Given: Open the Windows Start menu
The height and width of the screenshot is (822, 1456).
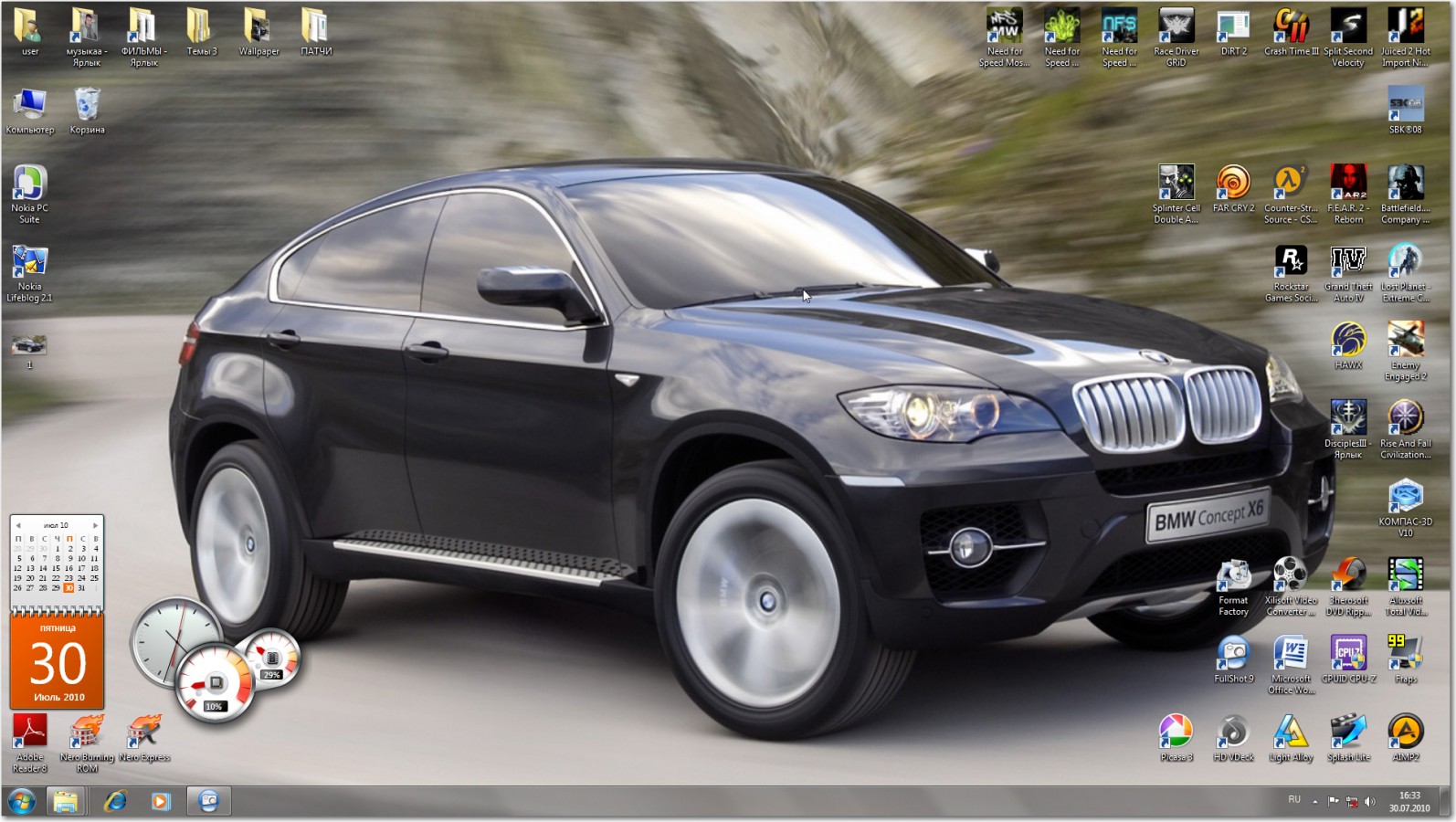Looking at the screenshot, I should 21,802.
